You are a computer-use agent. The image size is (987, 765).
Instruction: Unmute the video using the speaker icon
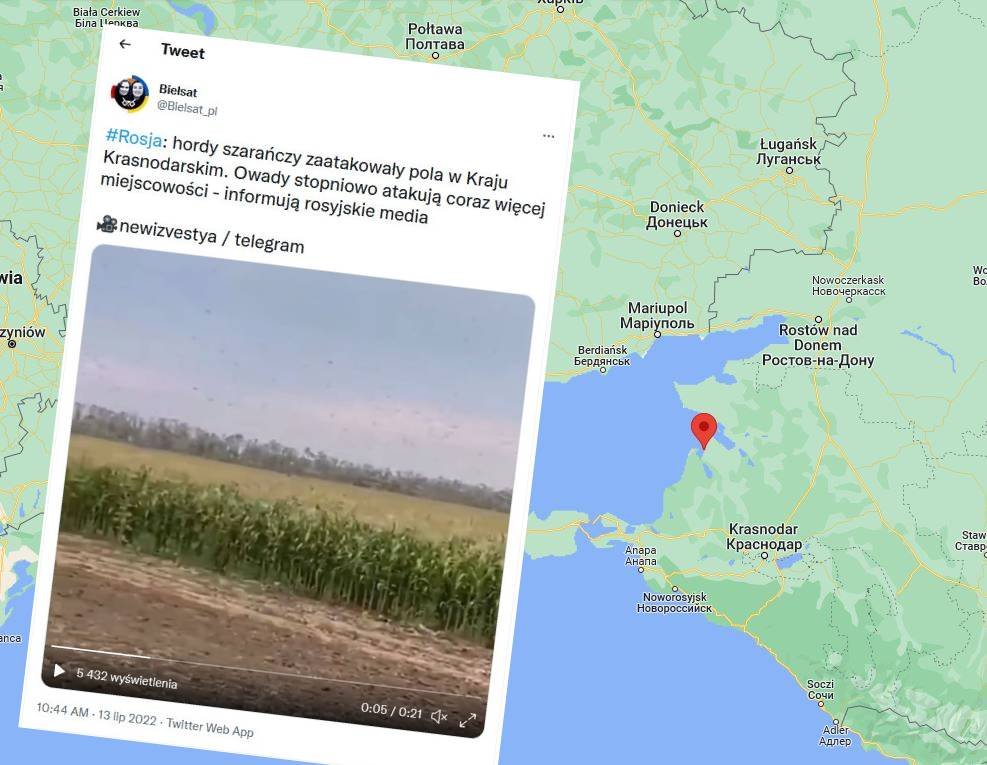click(x=439, y=717)
